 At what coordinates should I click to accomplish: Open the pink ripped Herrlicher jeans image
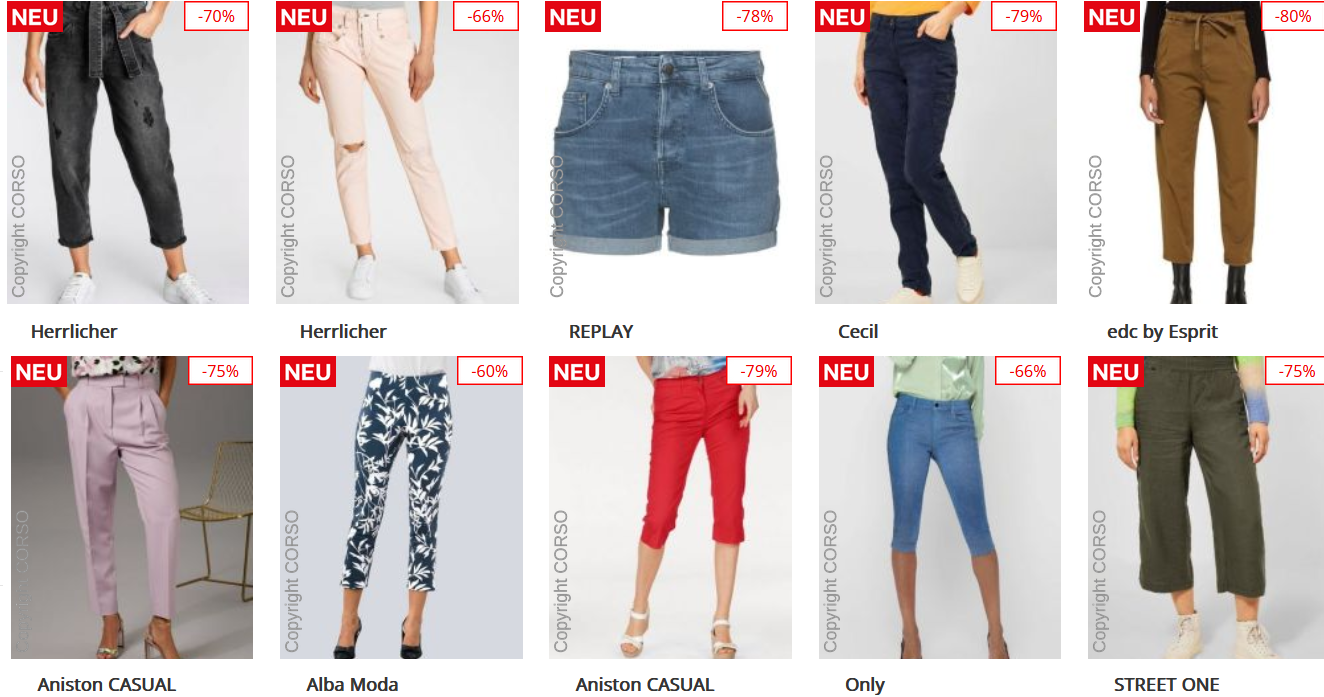tap(397, 152)
